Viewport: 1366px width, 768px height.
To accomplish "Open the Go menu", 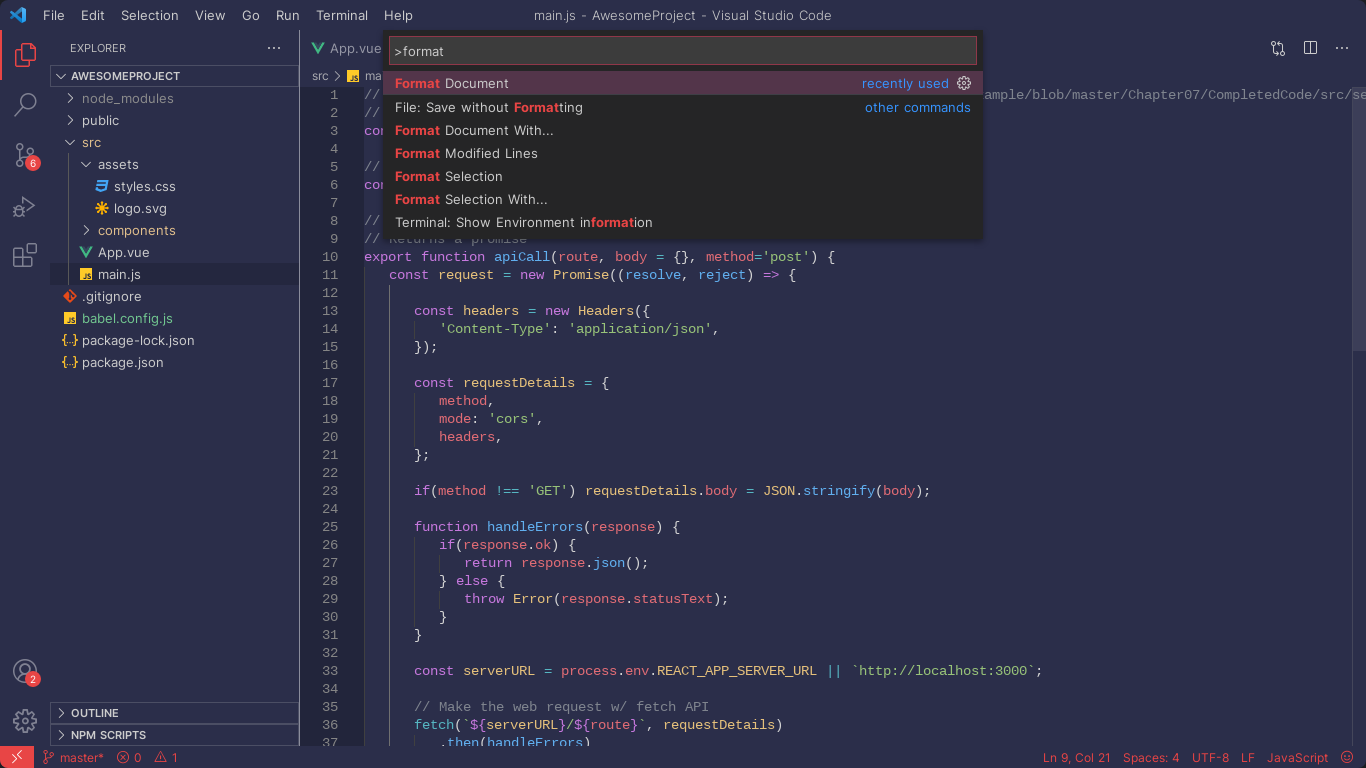I will pyautogui.click(x=251, y=15).
